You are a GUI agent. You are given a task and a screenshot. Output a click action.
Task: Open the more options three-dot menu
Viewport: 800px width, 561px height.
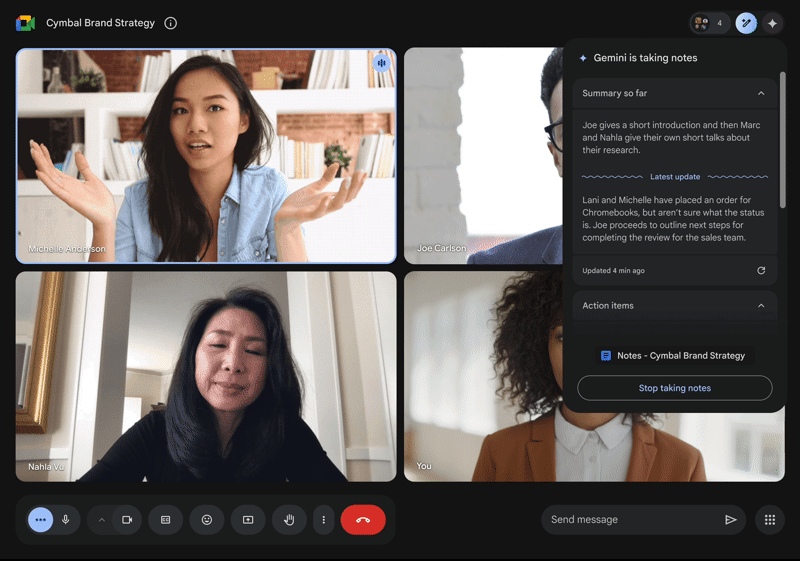pos(322,520)
